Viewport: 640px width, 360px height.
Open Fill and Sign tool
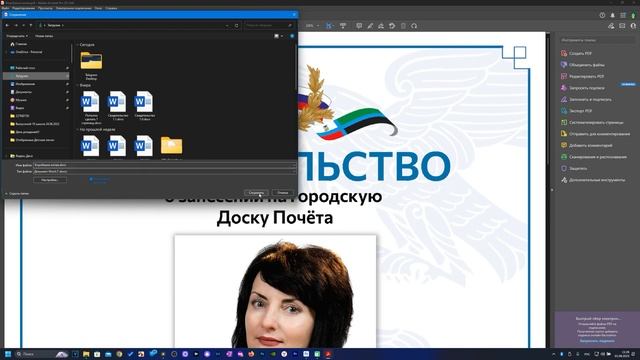coord(586,99)
